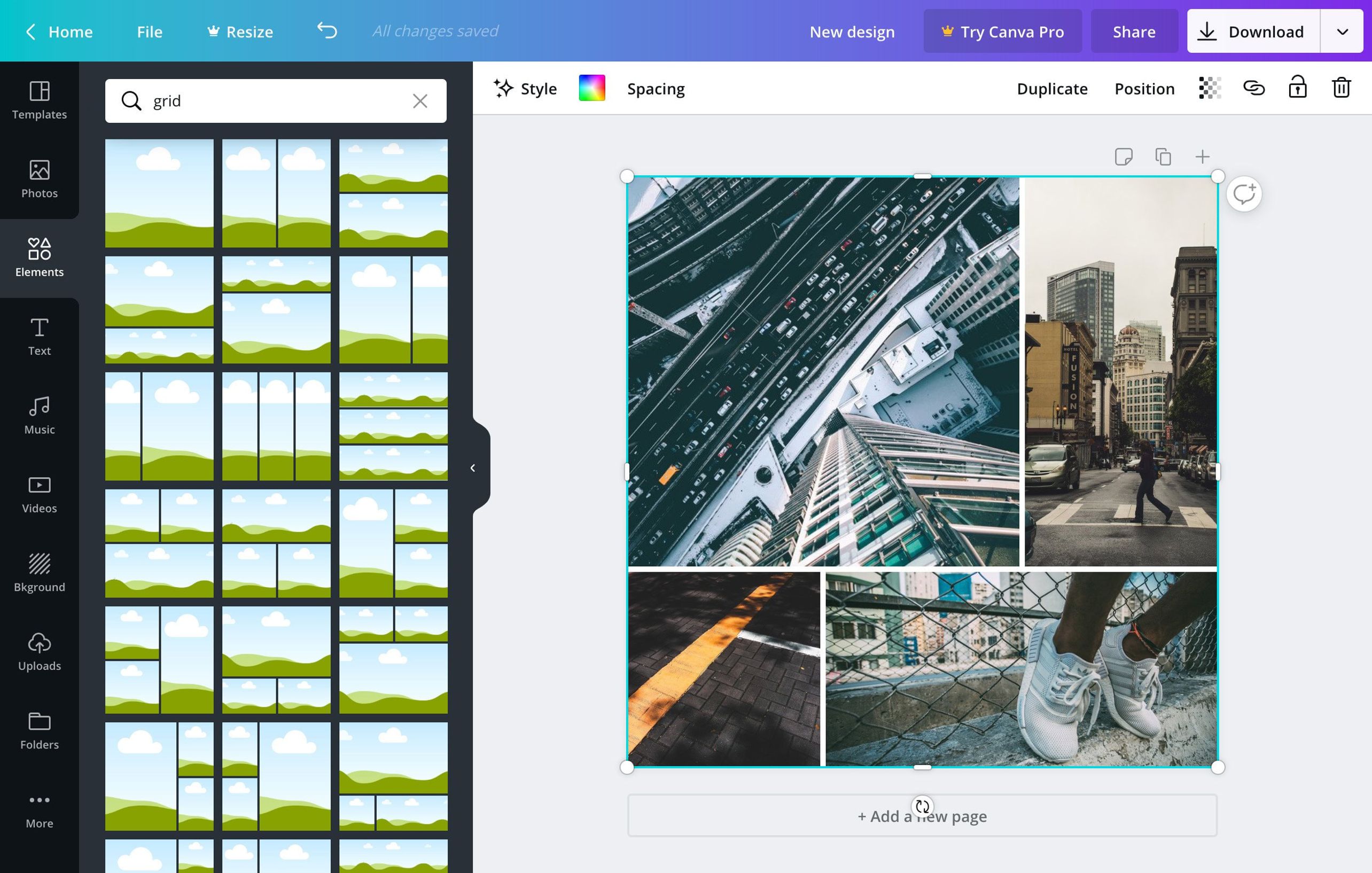Open the File menu
The image size is (1372, 873).
coord(149,30)
